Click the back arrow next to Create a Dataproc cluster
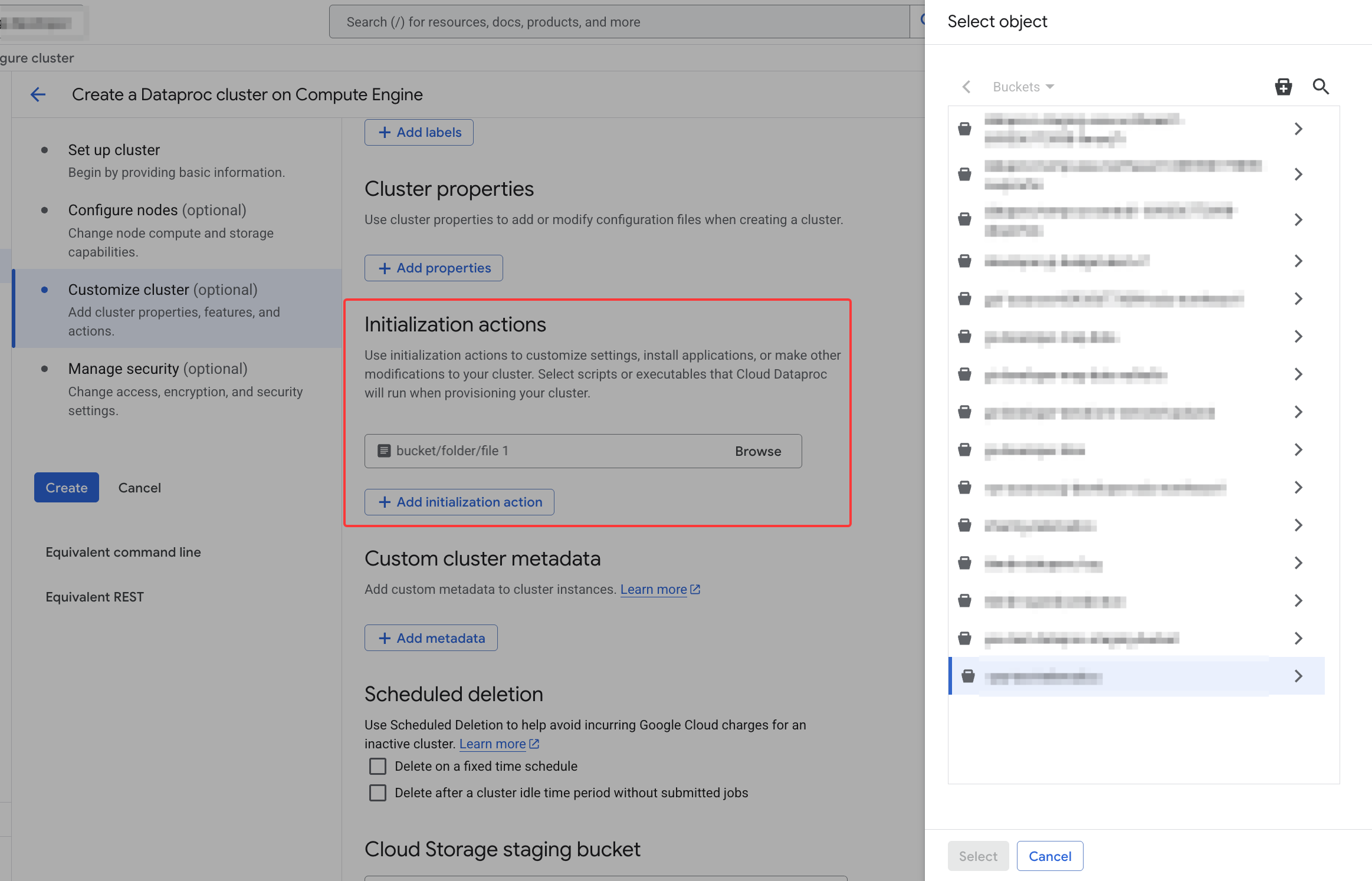The height and width of the screenshot is (881, 1372). (38, 94)
